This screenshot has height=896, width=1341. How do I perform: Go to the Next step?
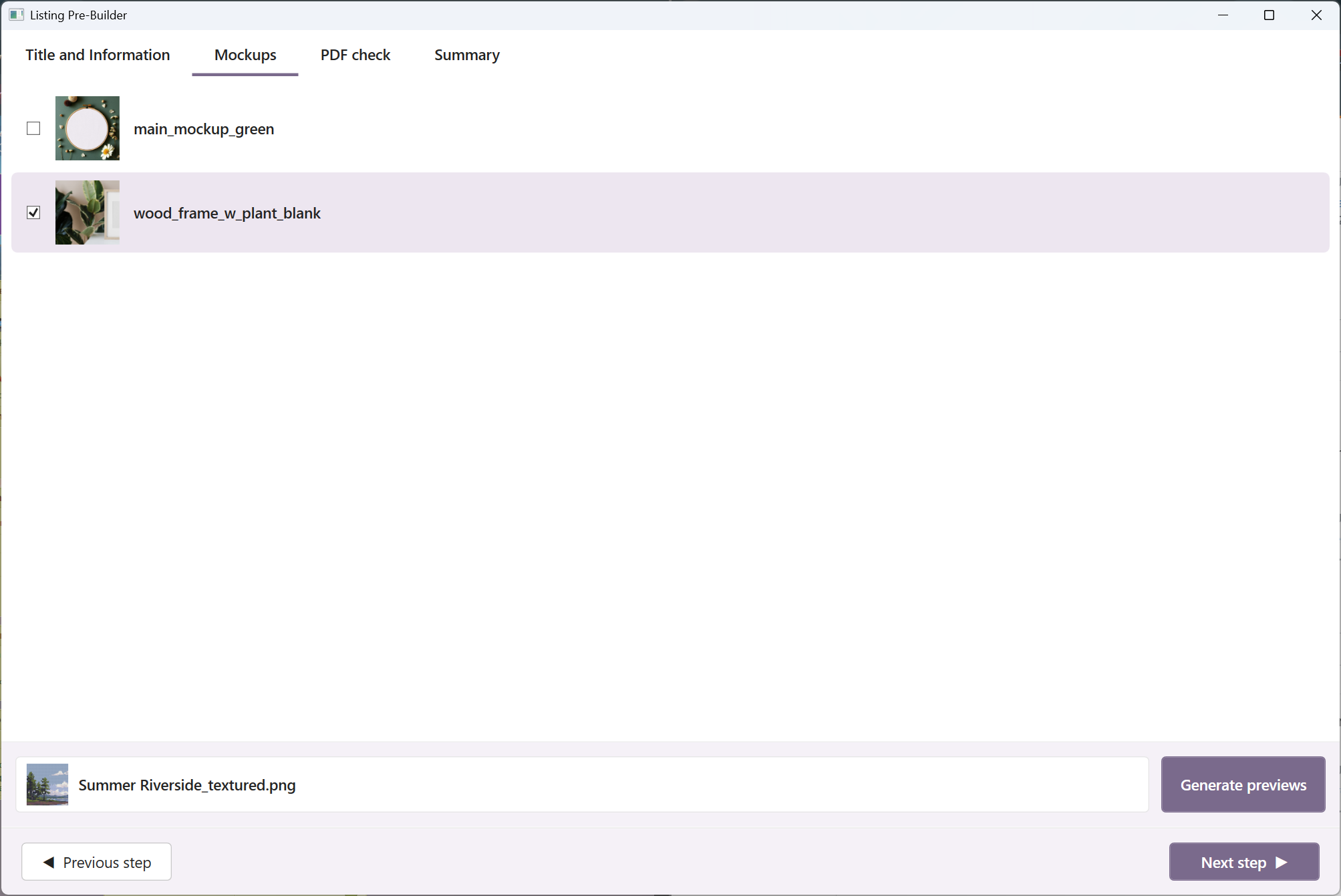1243,862
